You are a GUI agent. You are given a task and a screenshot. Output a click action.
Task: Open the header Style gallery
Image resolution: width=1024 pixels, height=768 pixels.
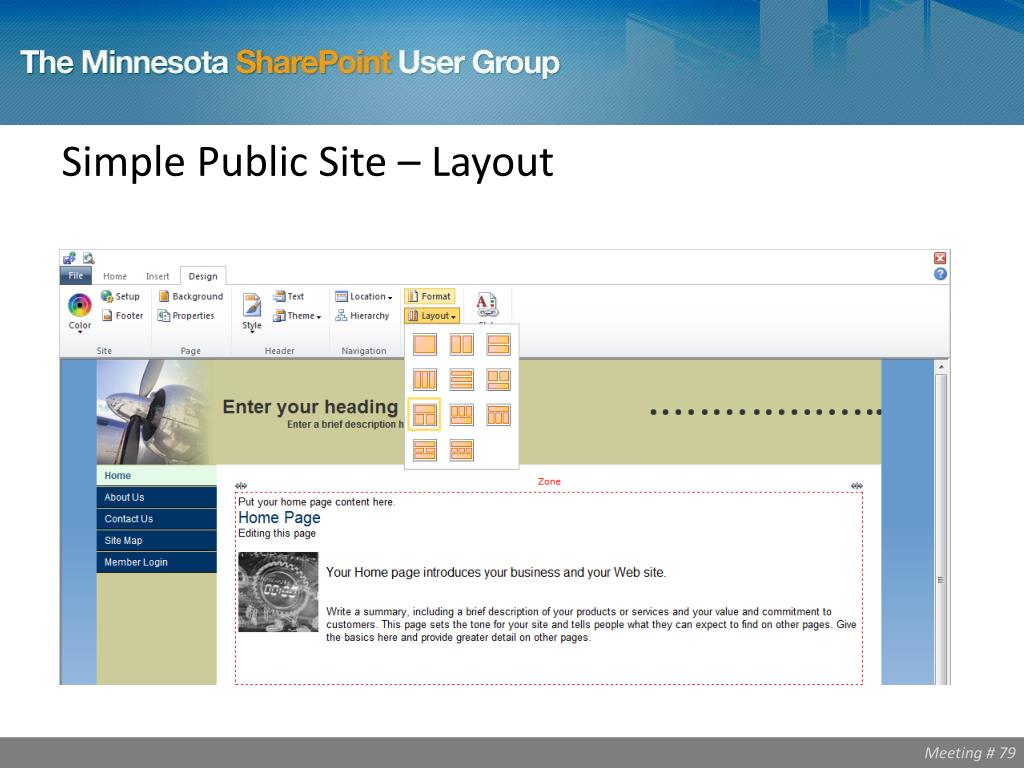point(252,312)
